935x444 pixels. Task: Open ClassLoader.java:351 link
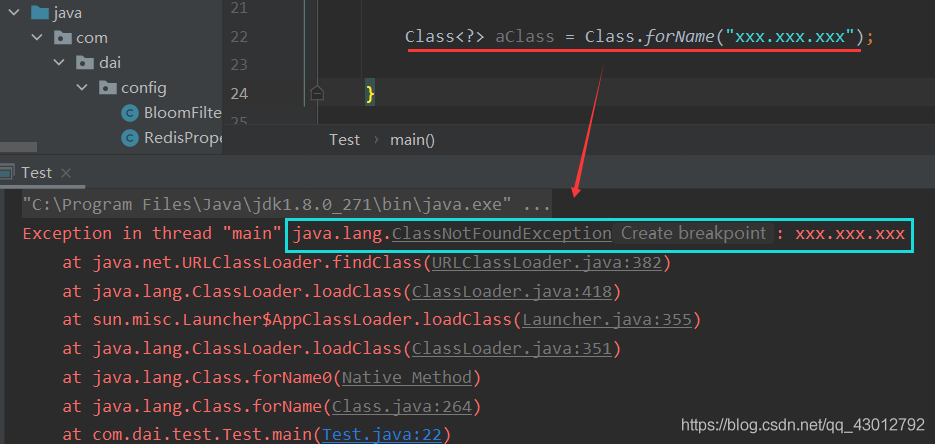click(512, 349)
